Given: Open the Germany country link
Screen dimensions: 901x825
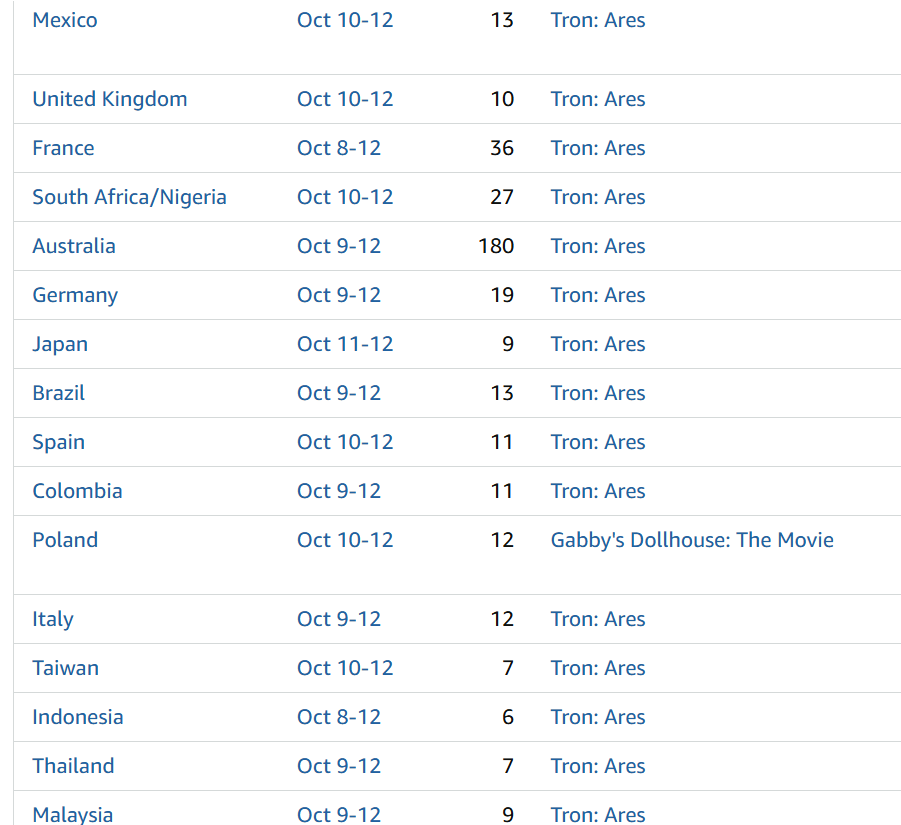Looking at the screenshot, I should coord(75,295).
